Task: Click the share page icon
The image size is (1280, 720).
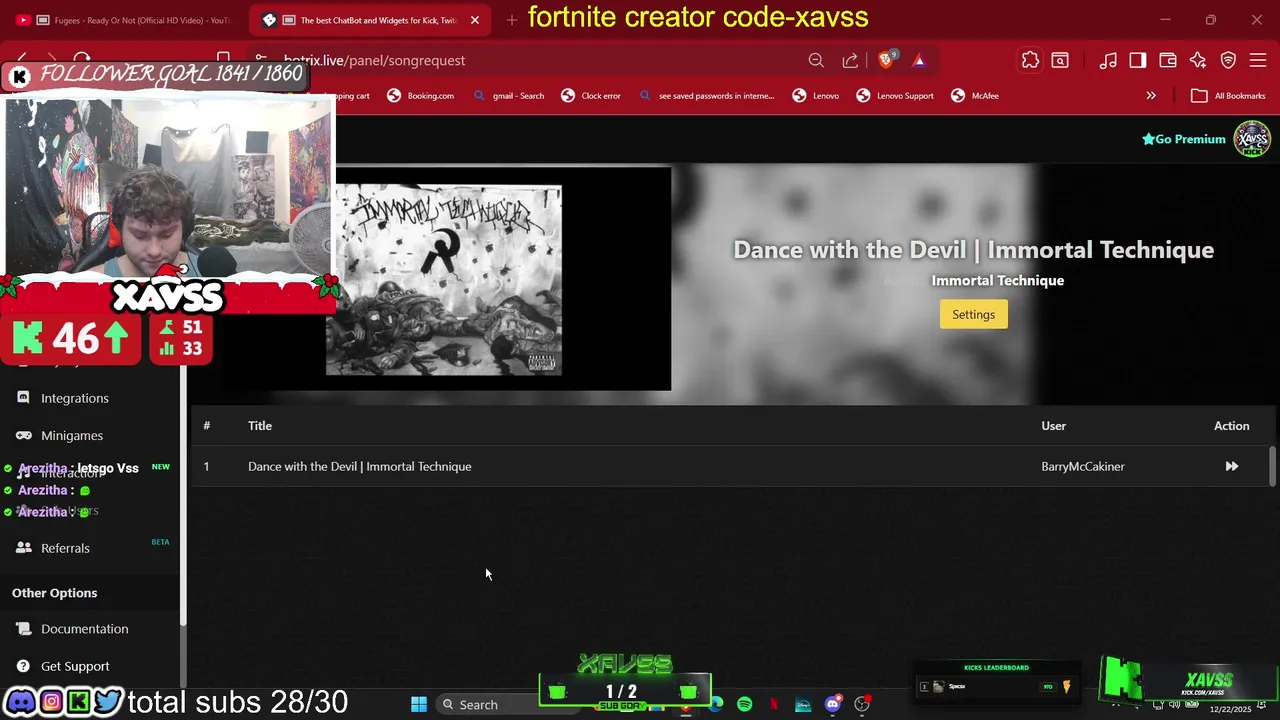Action: (x=850, y=60)
